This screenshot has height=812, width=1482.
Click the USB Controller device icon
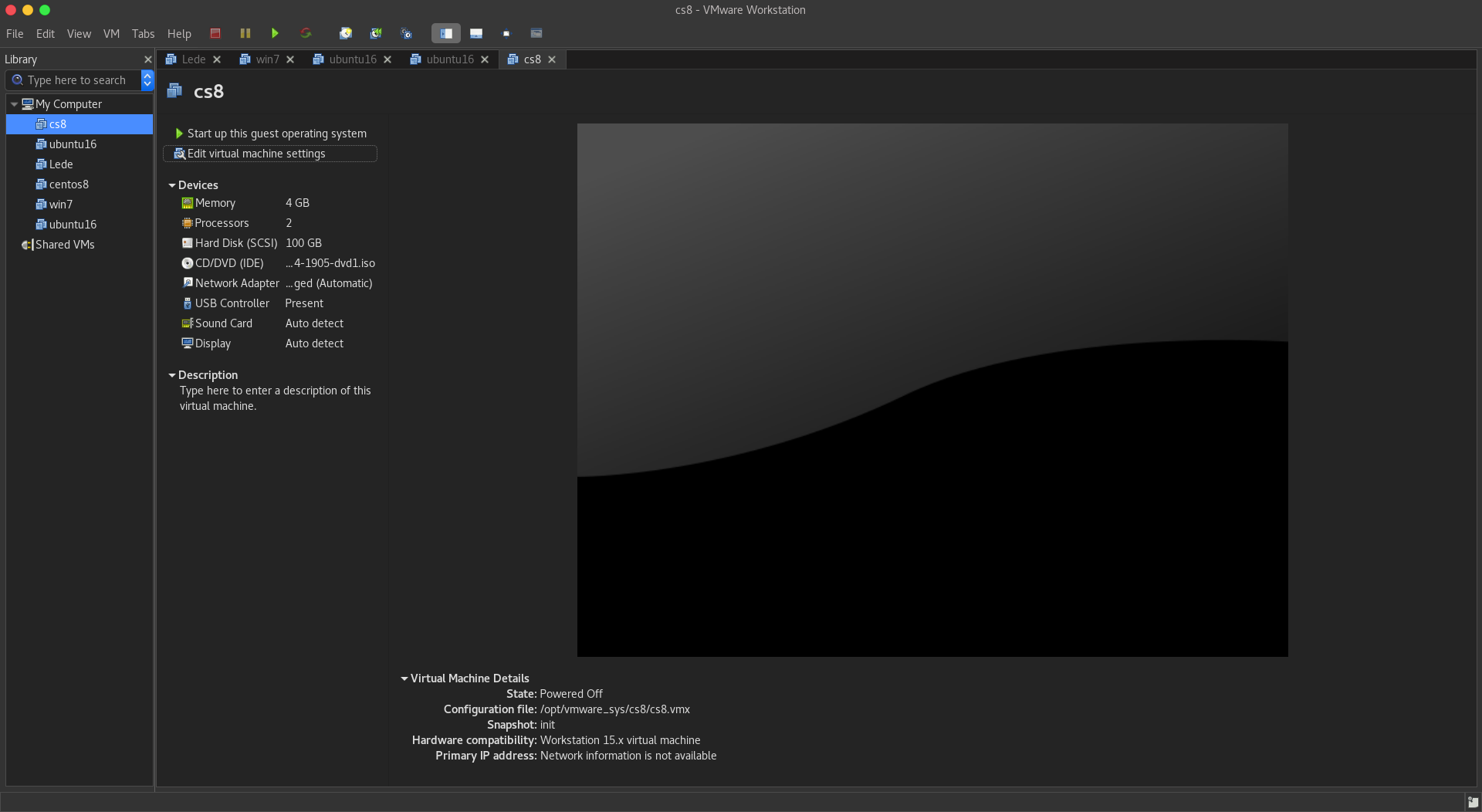point(187,303)
